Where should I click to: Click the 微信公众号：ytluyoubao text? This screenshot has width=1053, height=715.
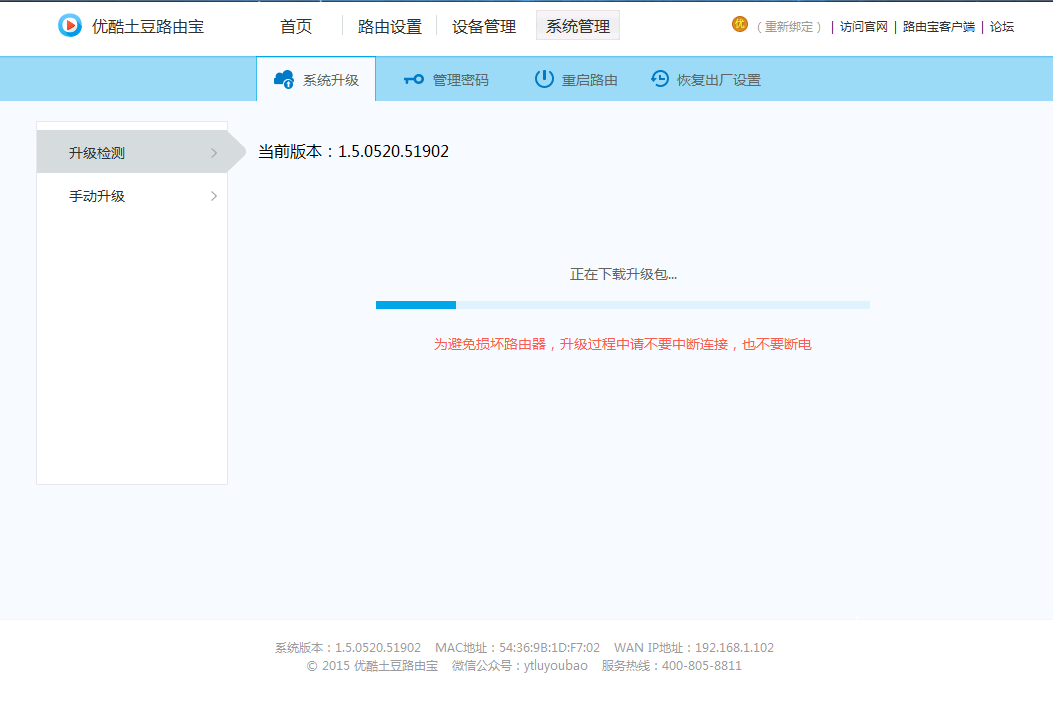[x=520, y=666]
